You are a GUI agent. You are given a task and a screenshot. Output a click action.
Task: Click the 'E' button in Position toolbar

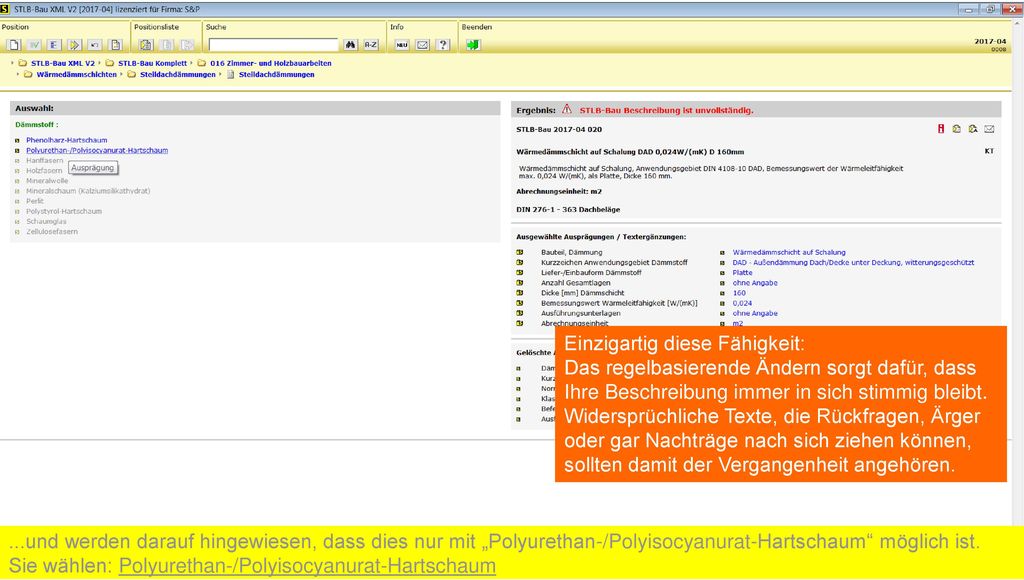(54, 45)
